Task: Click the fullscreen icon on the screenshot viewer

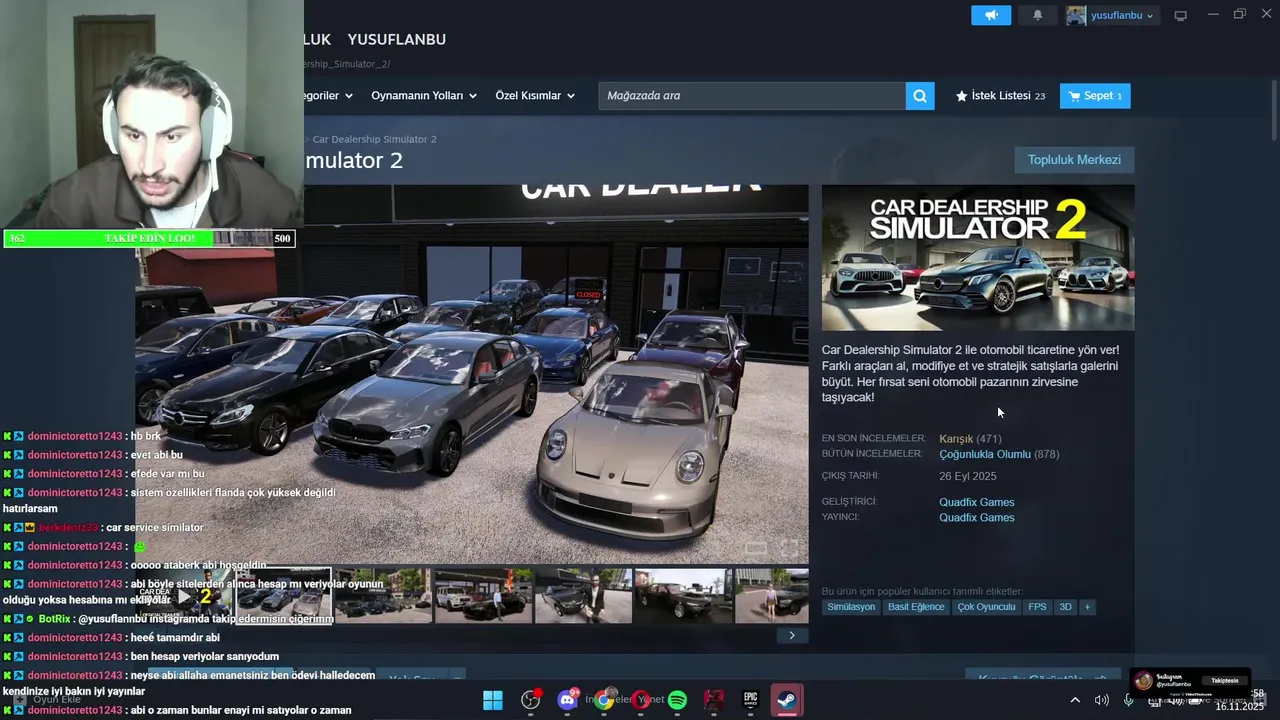Action: click(789, 548)
